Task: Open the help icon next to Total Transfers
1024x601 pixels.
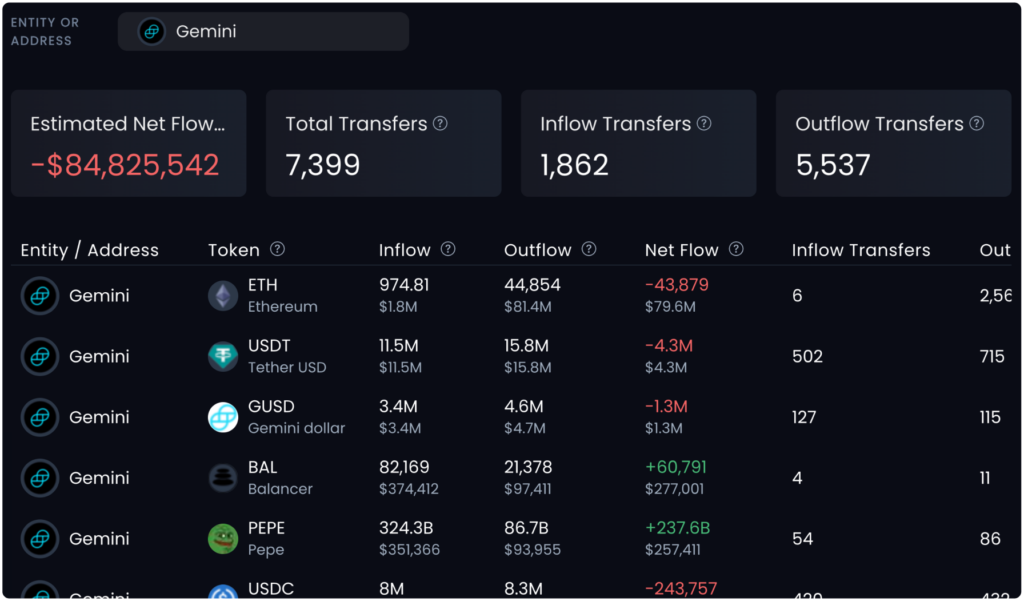Action: pos(441,123)
